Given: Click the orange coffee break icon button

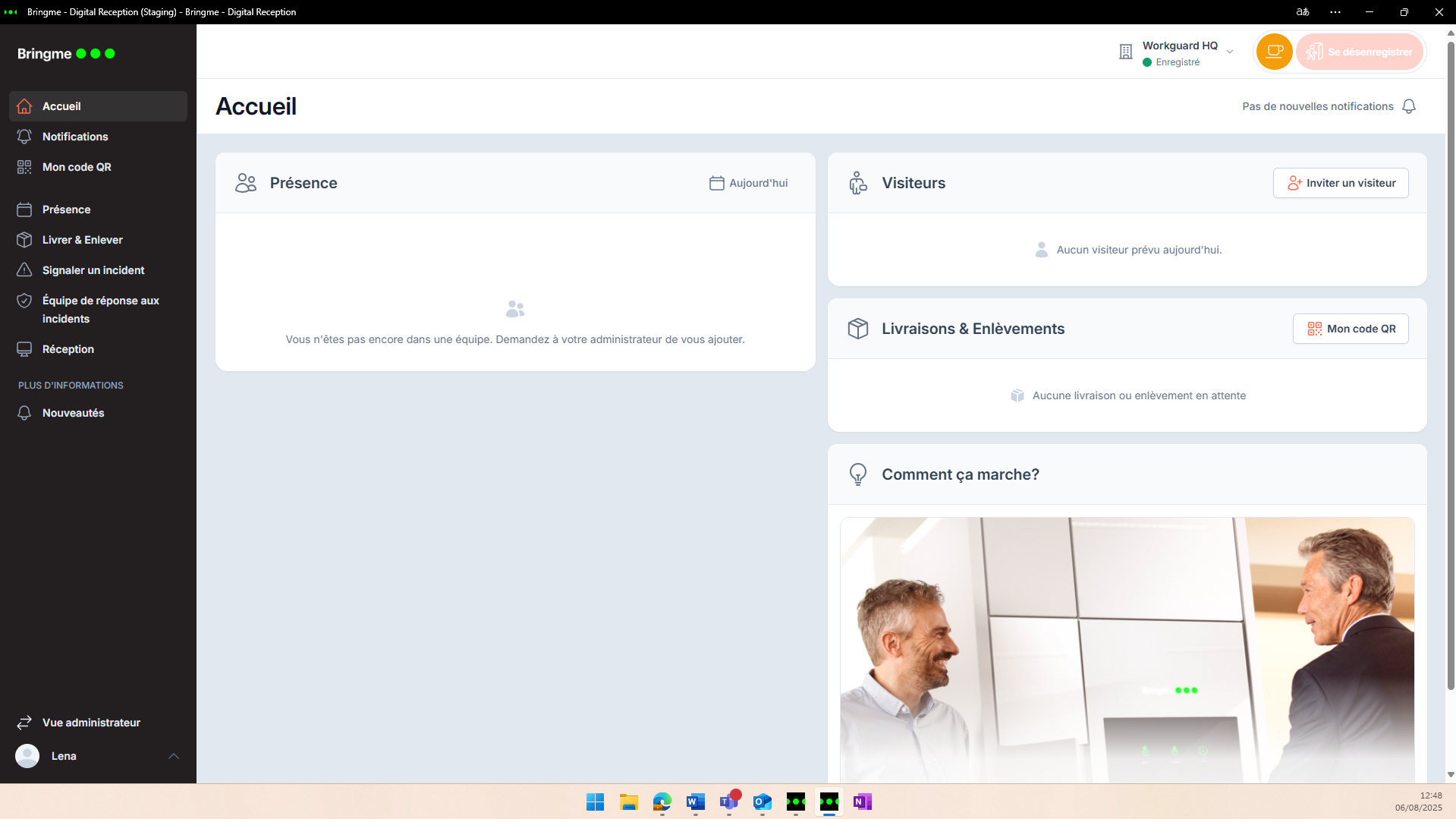Looking at the screenshot, I should point(1274,52).
